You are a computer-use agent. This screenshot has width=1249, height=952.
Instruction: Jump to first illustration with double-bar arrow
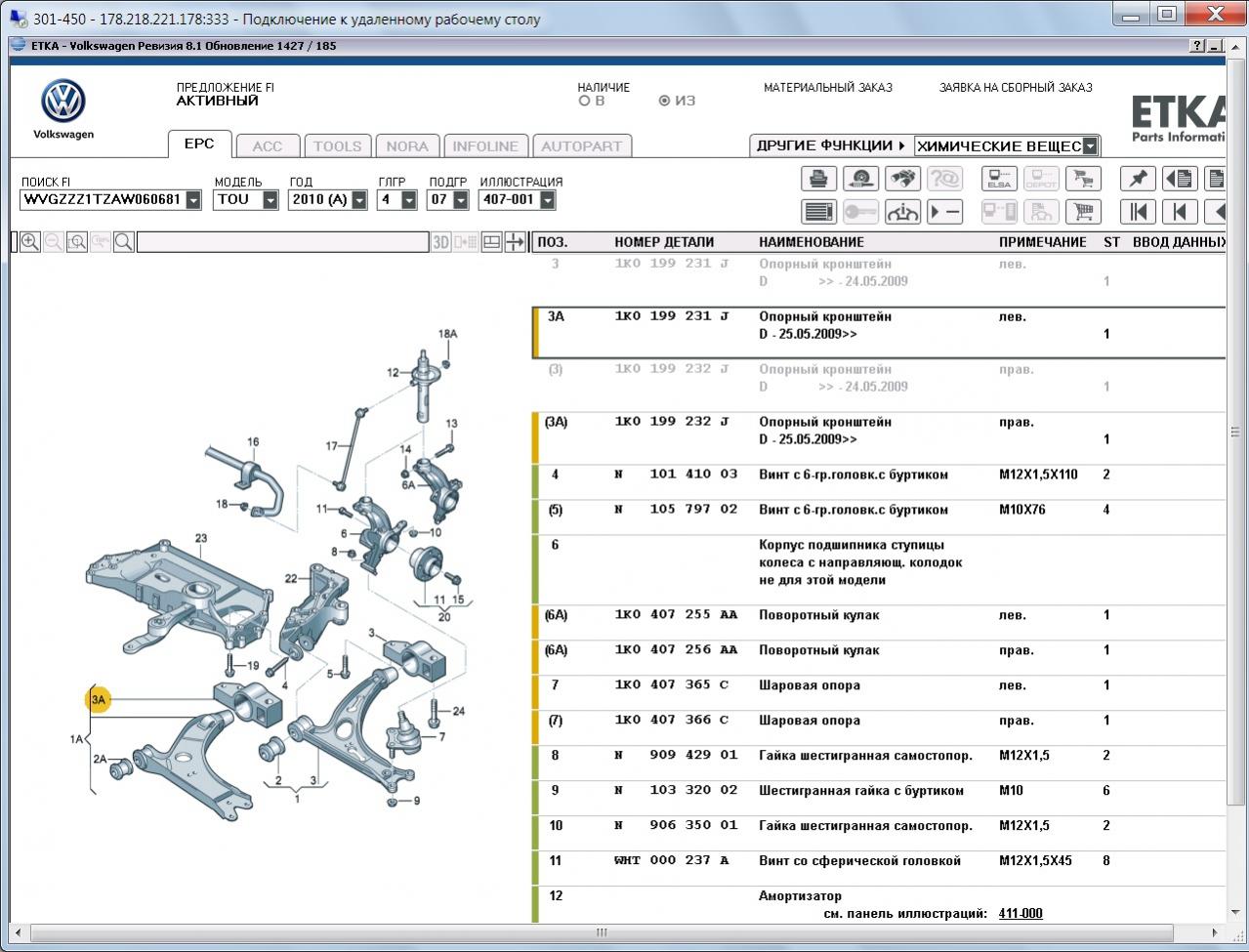tap(1138, 211)
